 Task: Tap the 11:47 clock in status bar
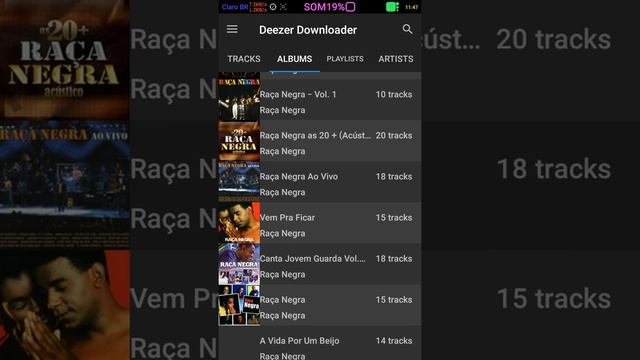point(411,7)
